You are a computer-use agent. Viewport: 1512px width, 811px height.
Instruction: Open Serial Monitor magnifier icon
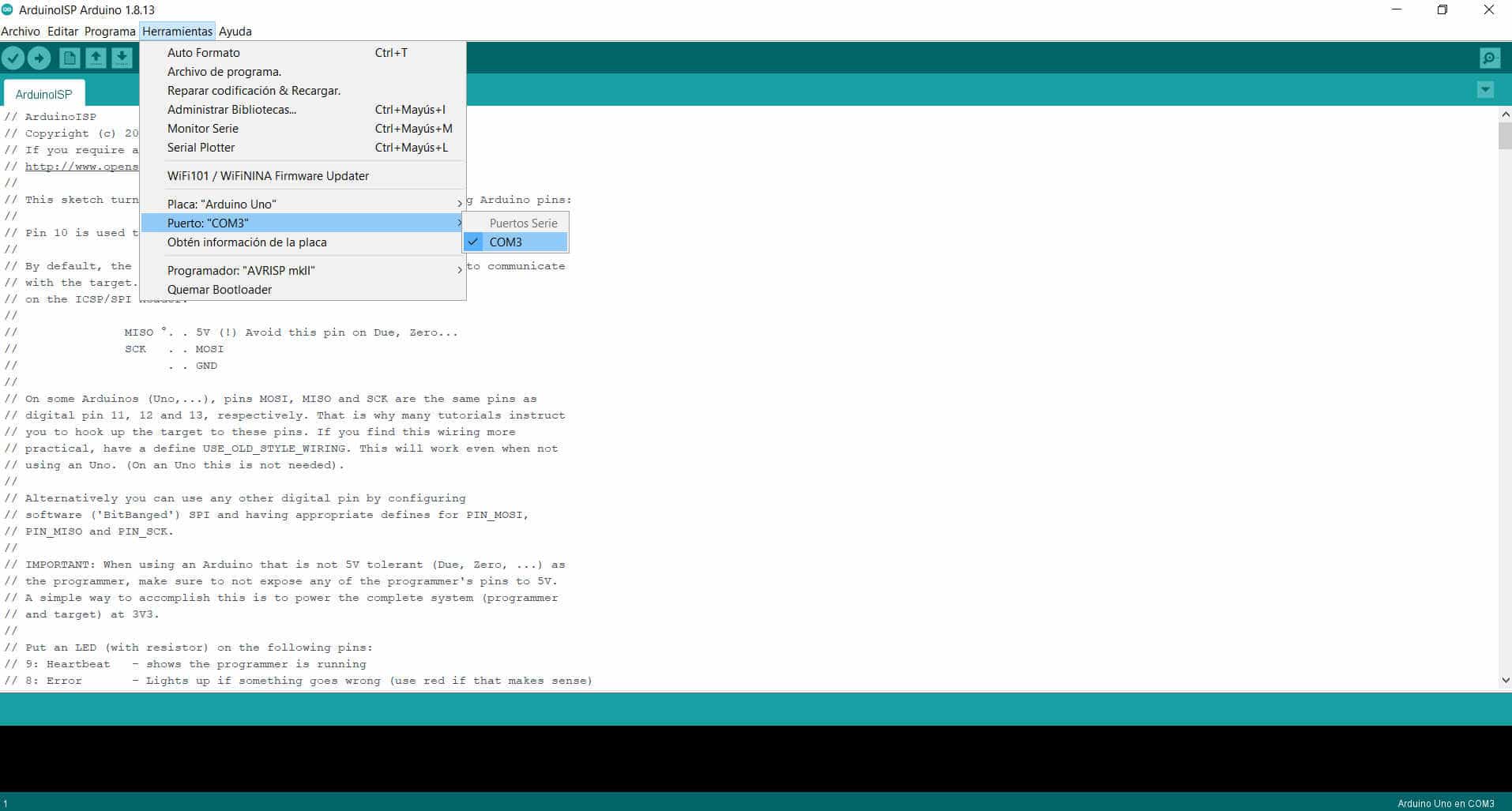tap(1489, 58)
